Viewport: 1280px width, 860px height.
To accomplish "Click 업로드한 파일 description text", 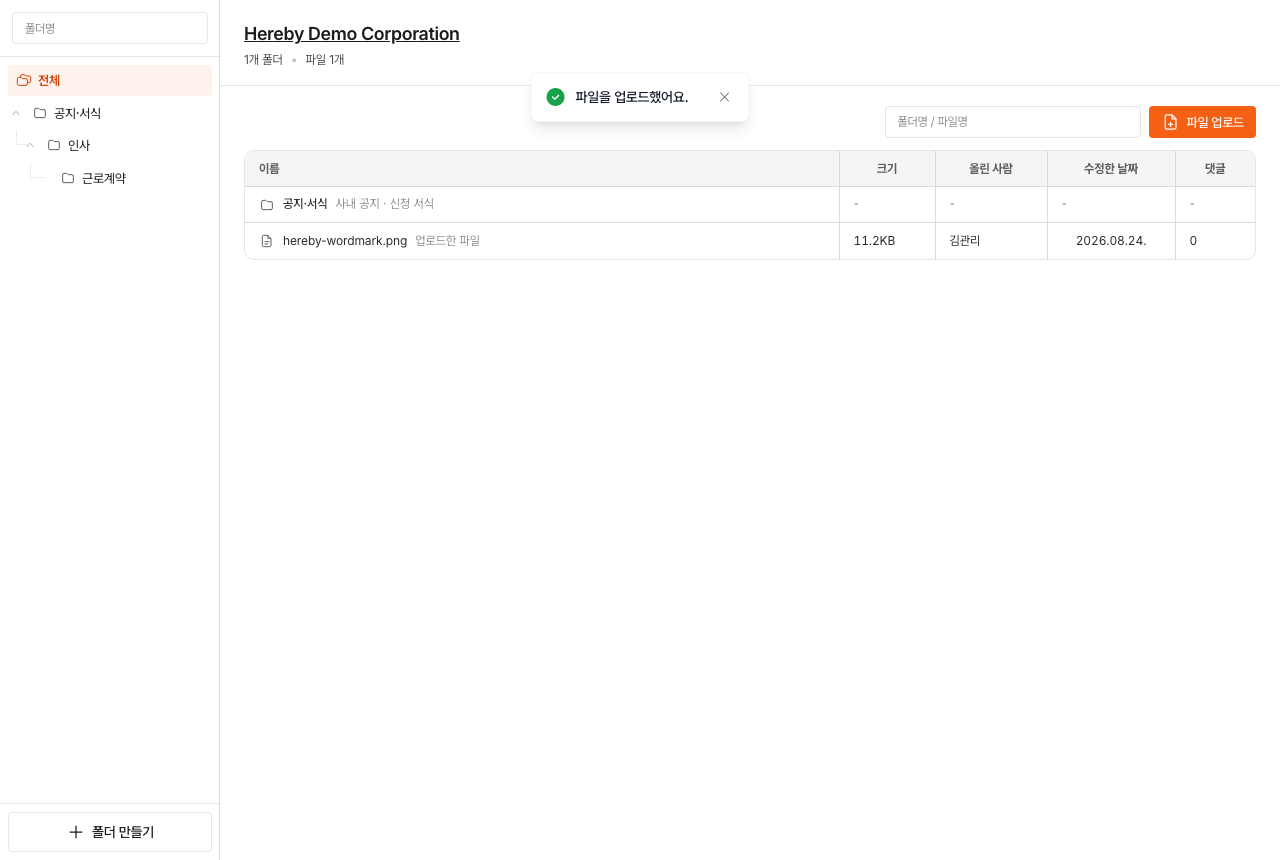I will click(448, 241).
